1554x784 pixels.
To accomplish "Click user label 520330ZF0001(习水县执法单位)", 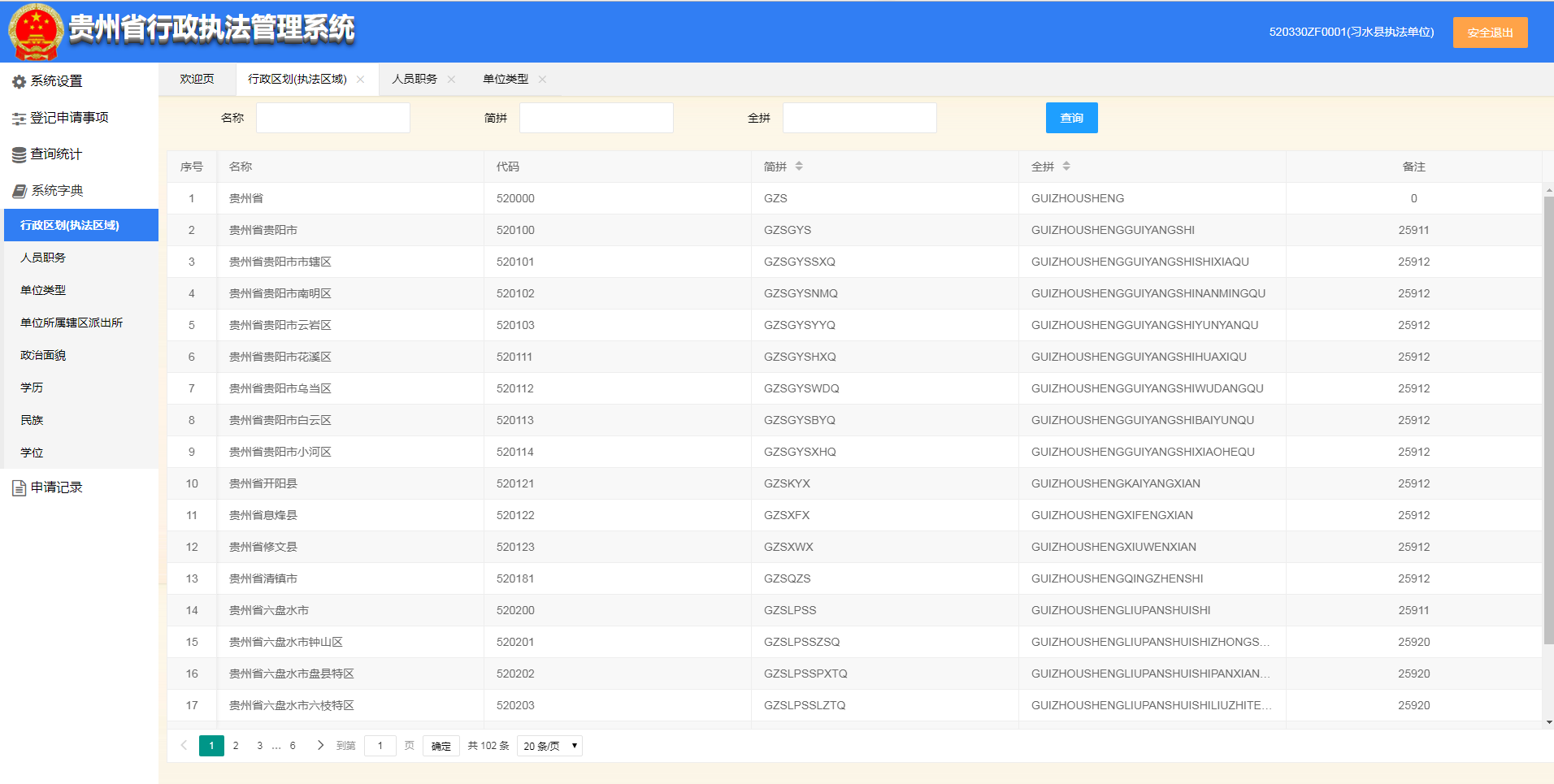I will tap(1352, 32).
